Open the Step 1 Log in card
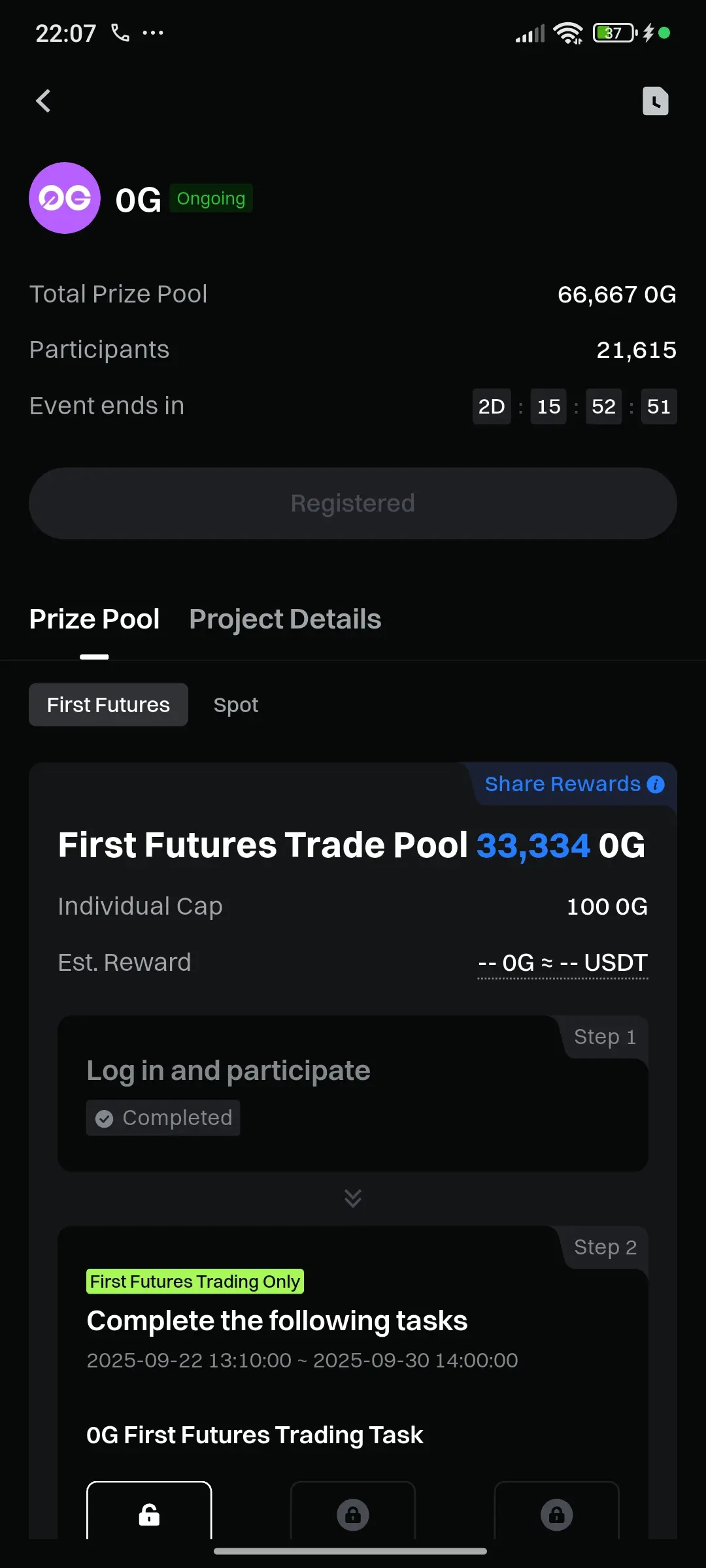 tap(353, 1093)
